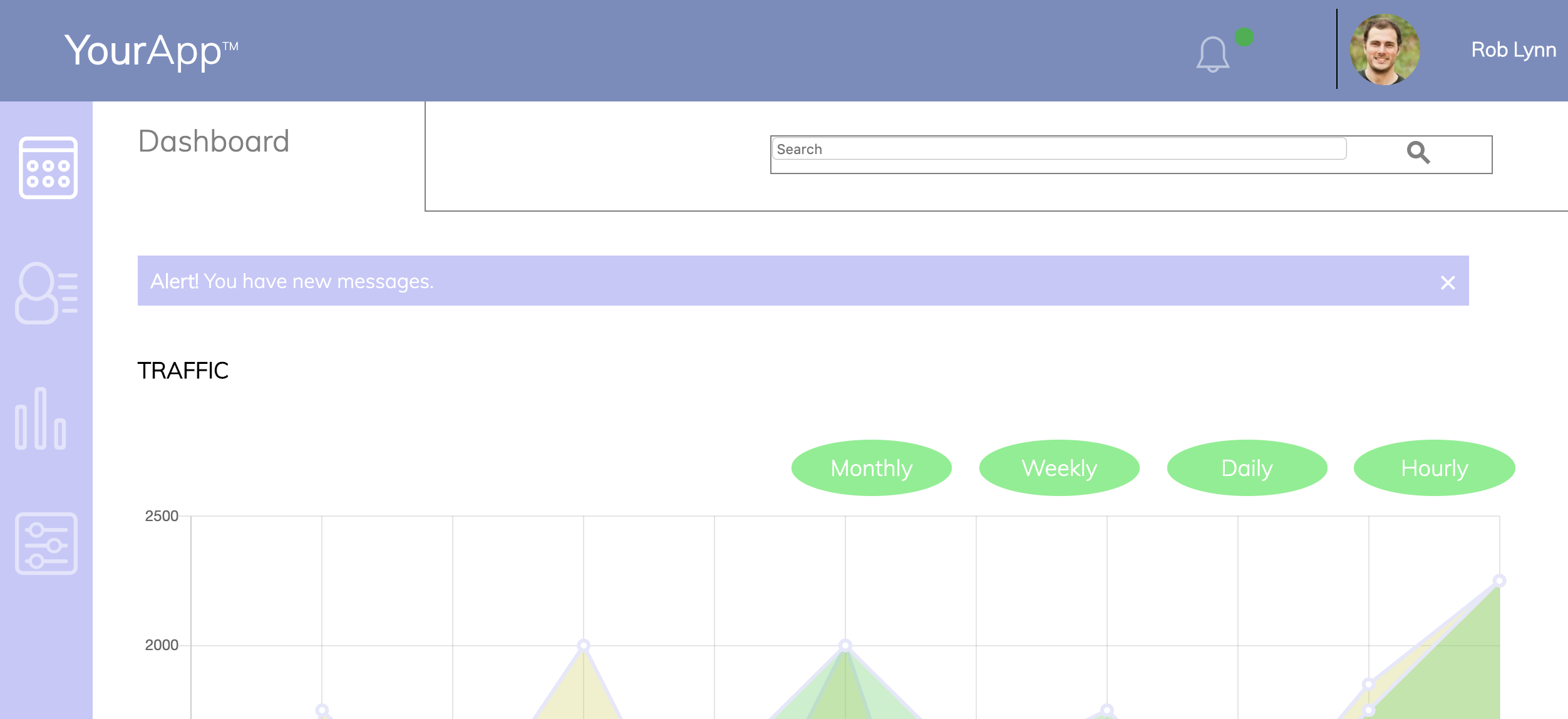The height and width of the screenshot is (719, 1568).
Task: Select the Hourly traffic view
Action: coord(1434,468)
